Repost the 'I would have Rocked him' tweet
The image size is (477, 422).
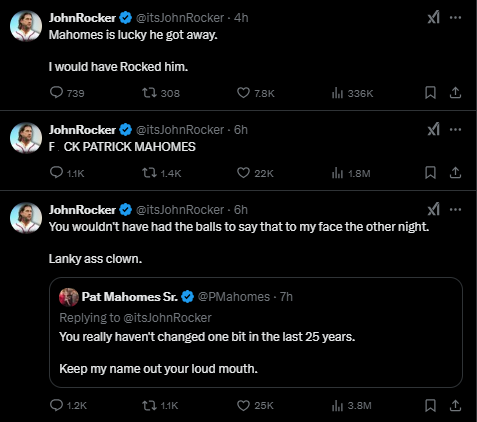coord(161,93)
